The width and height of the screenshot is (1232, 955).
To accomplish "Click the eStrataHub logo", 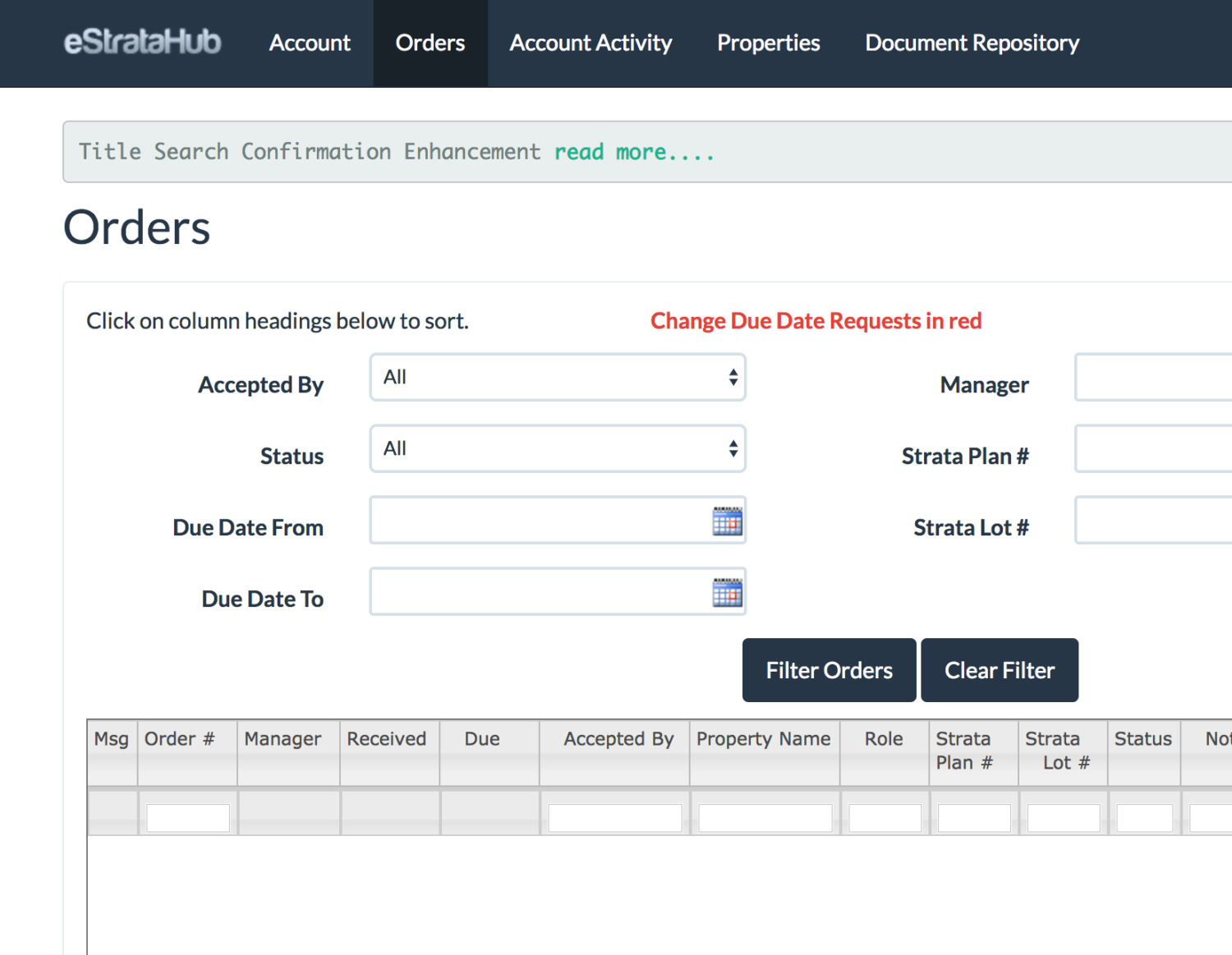I will [x=143, y=42].
